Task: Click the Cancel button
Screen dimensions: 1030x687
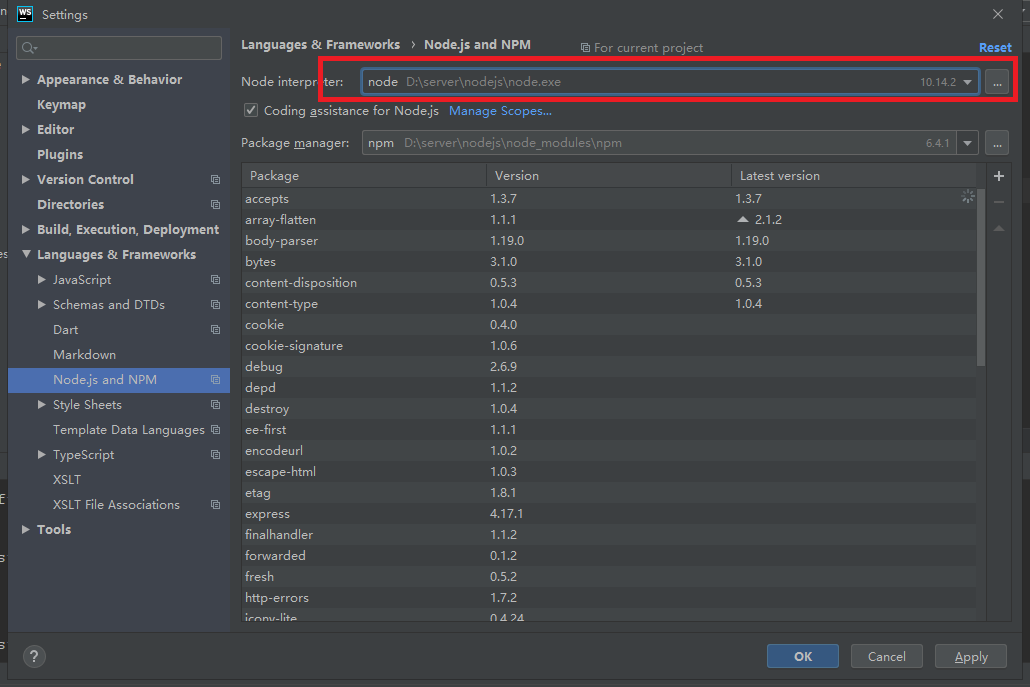Action: (x=887, y=656)
